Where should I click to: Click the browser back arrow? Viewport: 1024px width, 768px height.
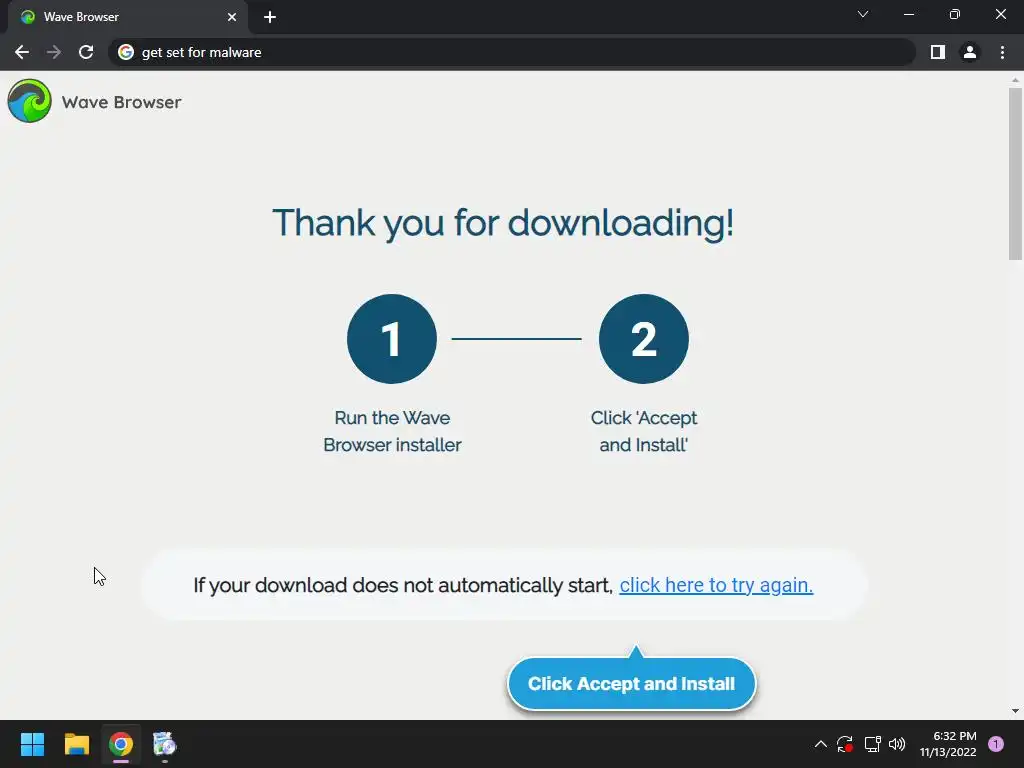pyautogui.click(x=22, y=52)
